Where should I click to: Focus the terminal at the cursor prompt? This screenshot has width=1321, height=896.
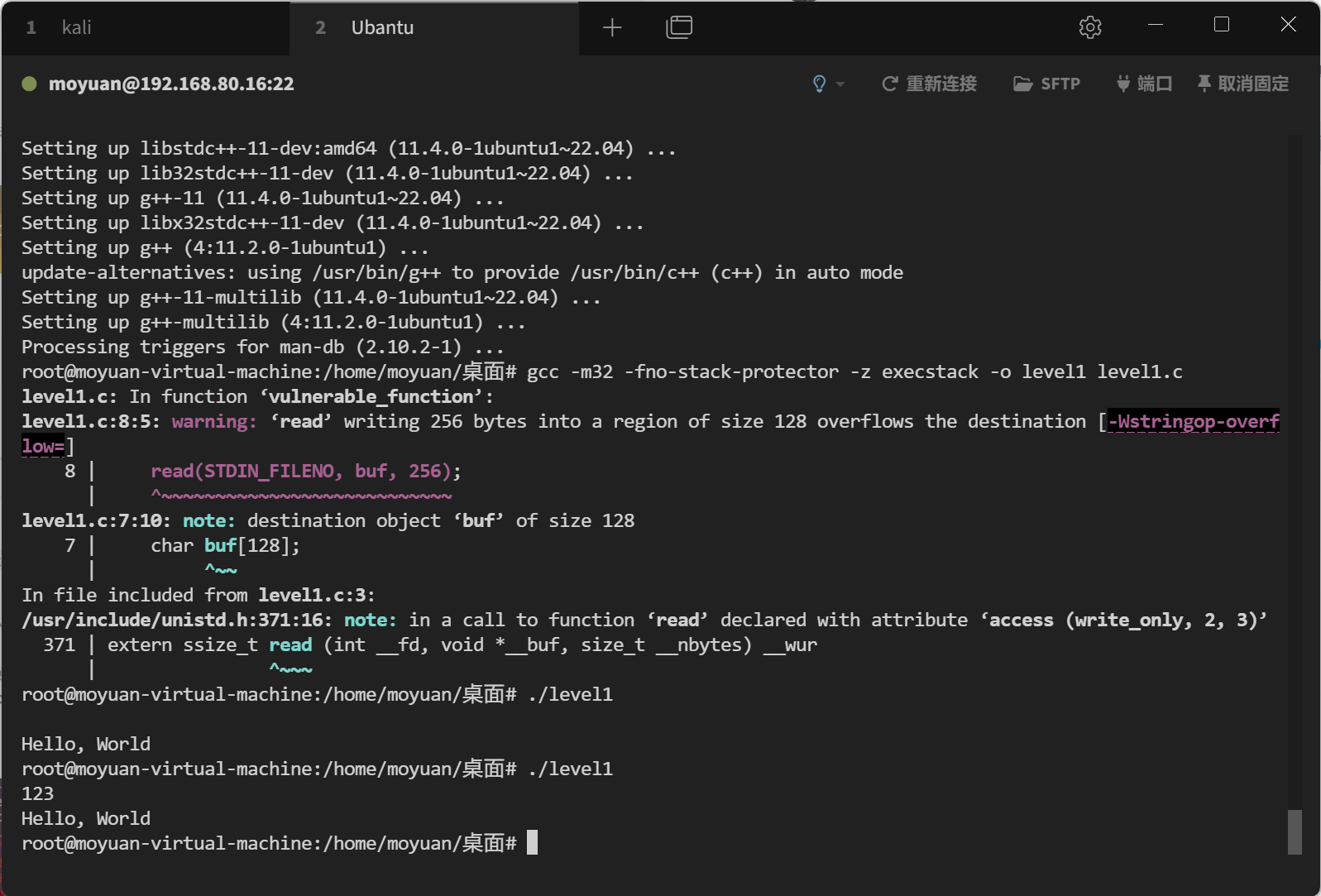point(532,843)
